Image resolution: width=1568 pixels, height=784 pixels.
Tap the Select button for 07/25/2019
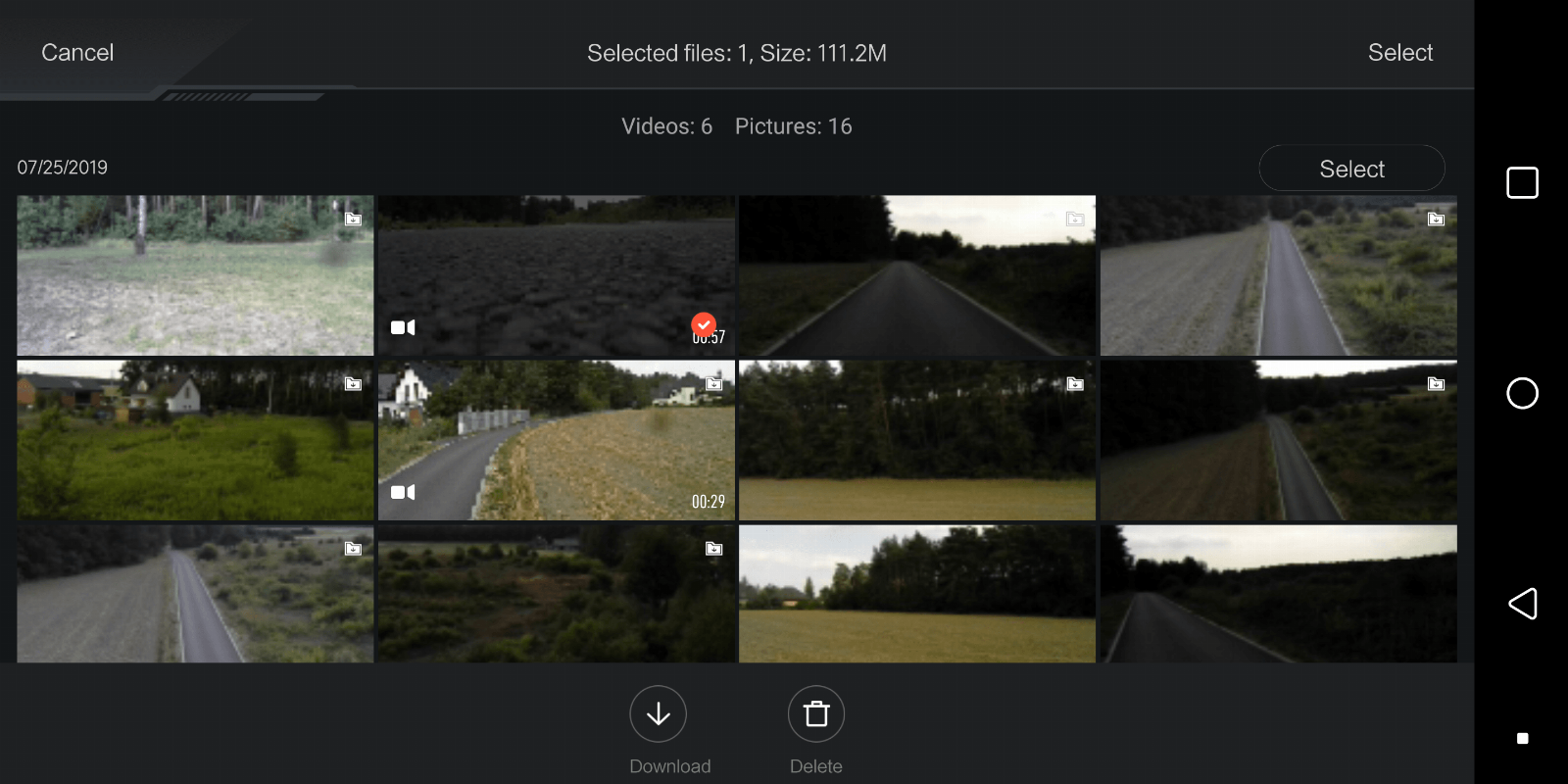pyautogui.click(x=1351, y=169)
